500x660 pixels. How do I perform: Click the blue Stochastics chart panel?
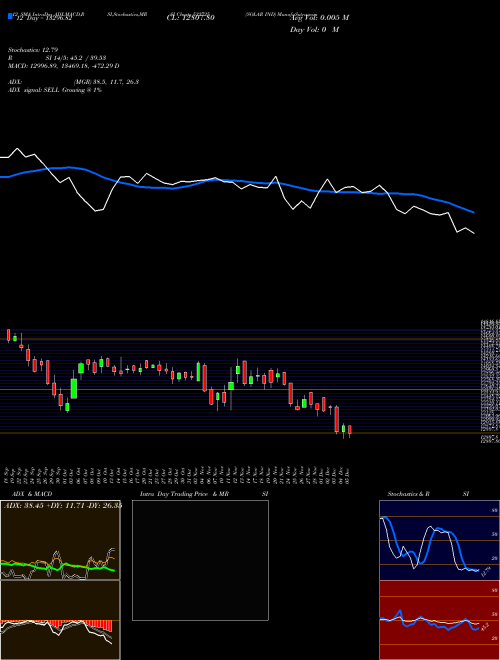[x=439, y=540]
